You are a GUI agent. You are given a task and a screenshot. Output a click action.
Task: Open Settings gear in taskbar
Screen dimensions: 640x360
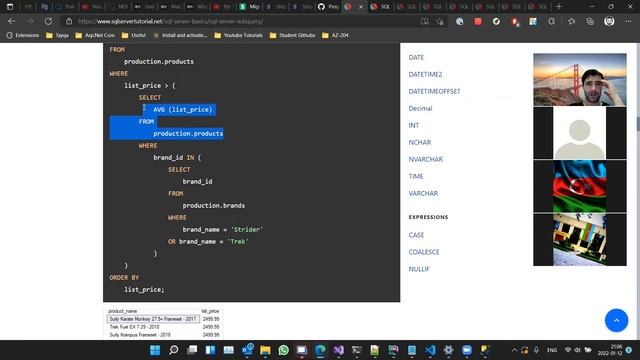[x=449, y=350]
